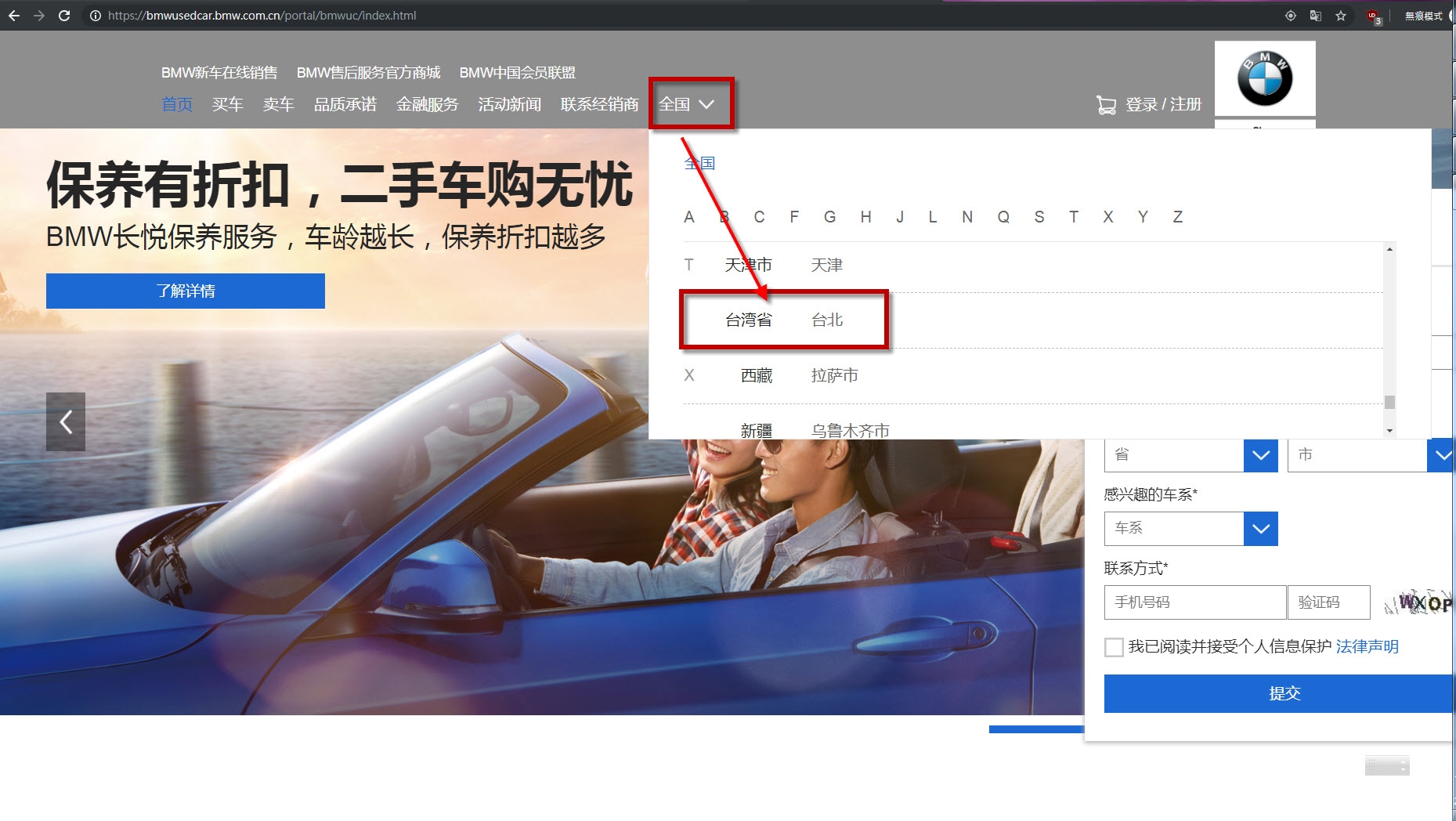Screen dimensions: 1456x821
Task: Click 登录 / 注册 link
Action: [1164, 105]
